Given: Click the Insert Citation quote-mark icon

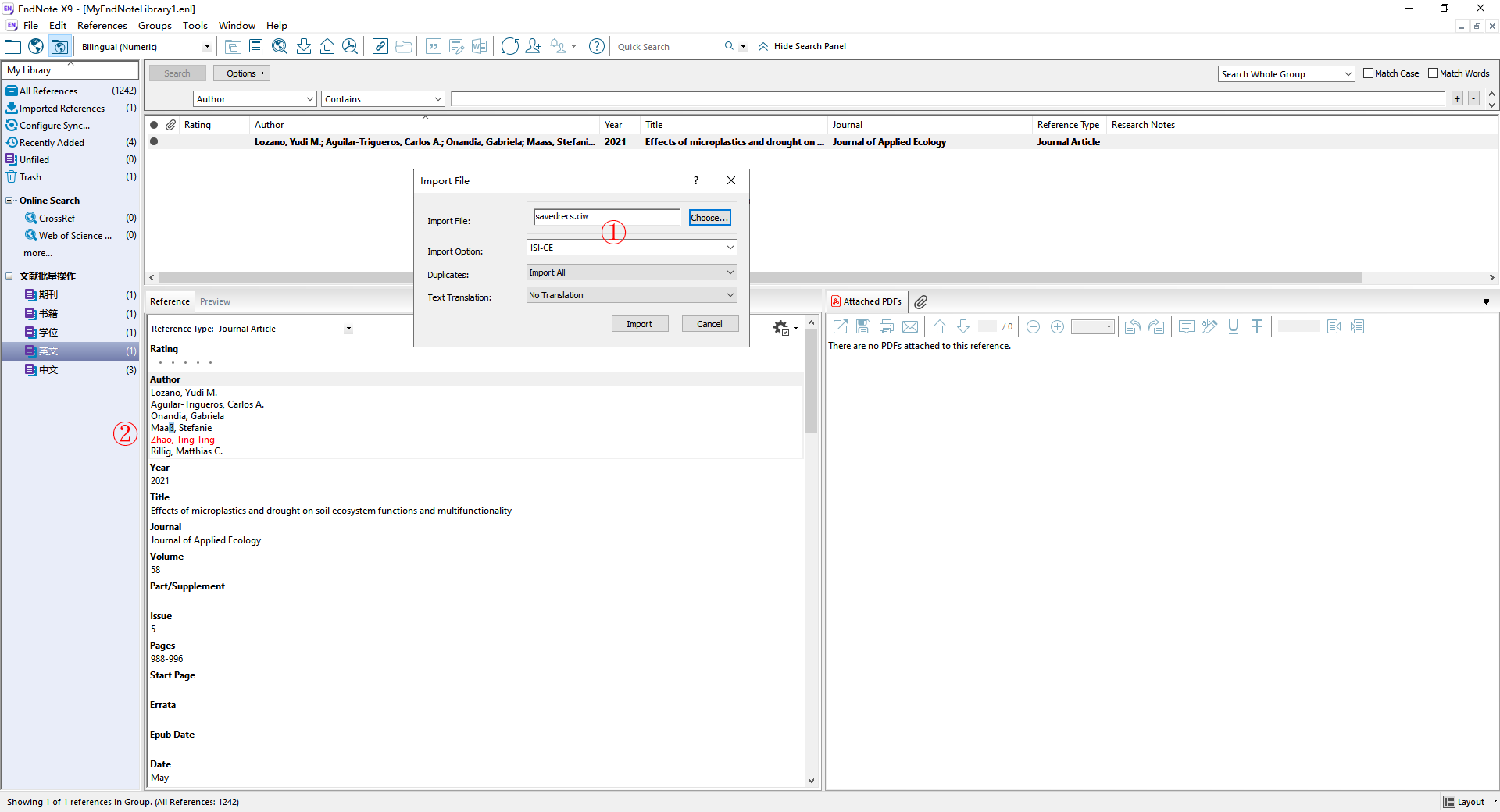Looking at the screenshot, I should (434, 46).
